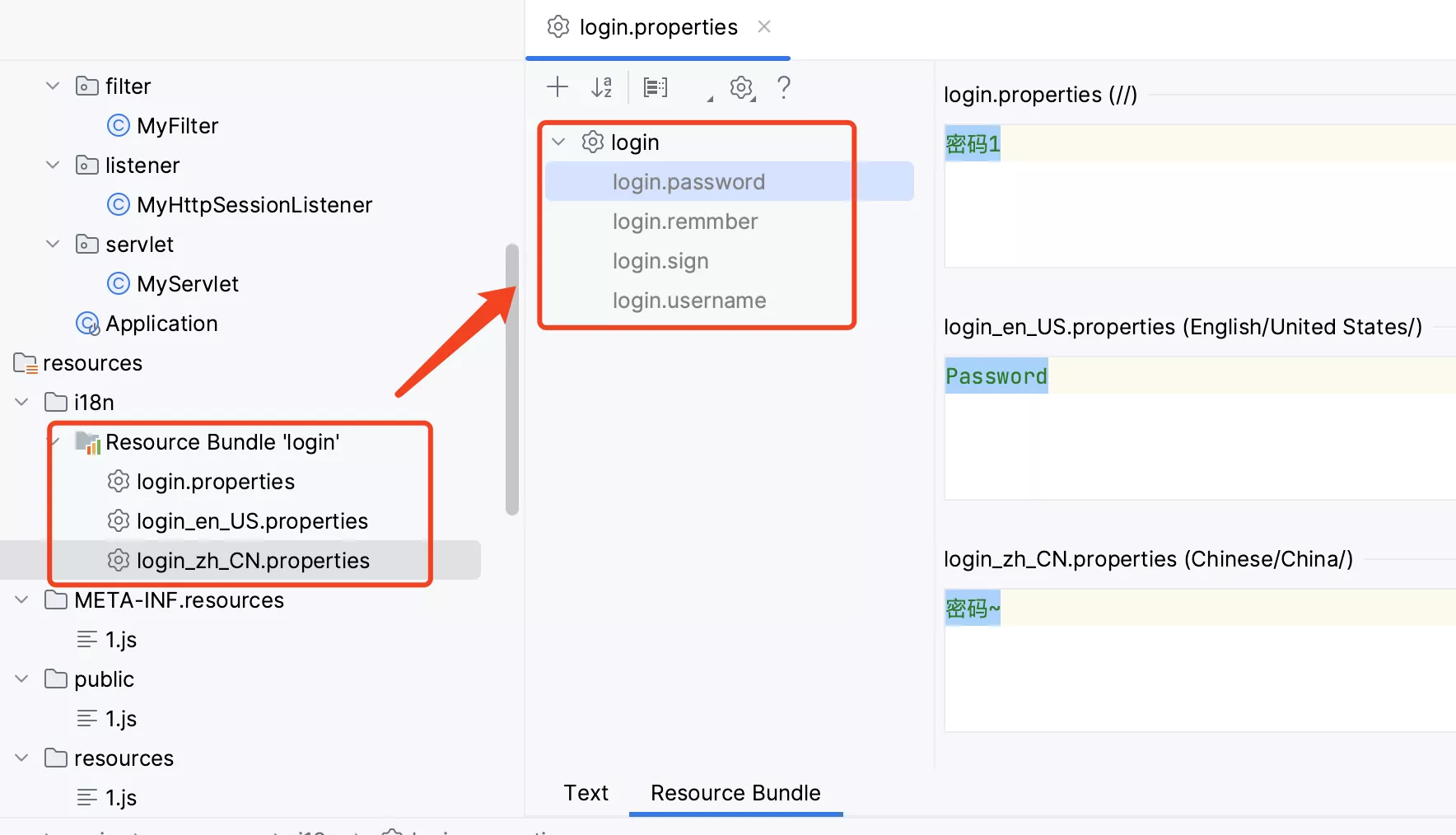Click the META-INF.resources folder icon
This screenshot has width=1456, height=835.
[56, 599]
